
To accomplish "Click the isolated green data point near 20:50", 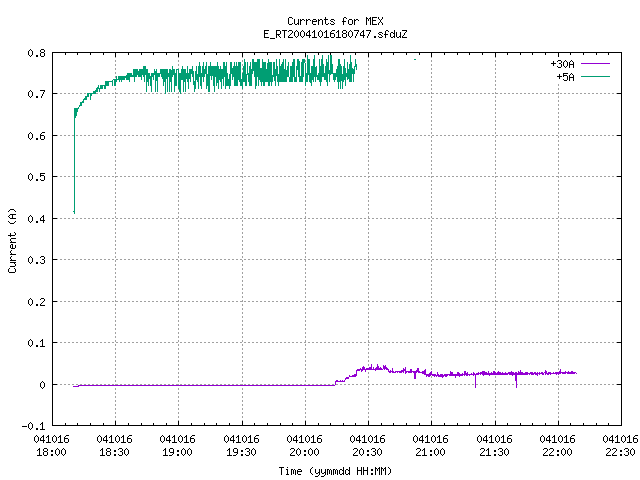I will (415, 60).
